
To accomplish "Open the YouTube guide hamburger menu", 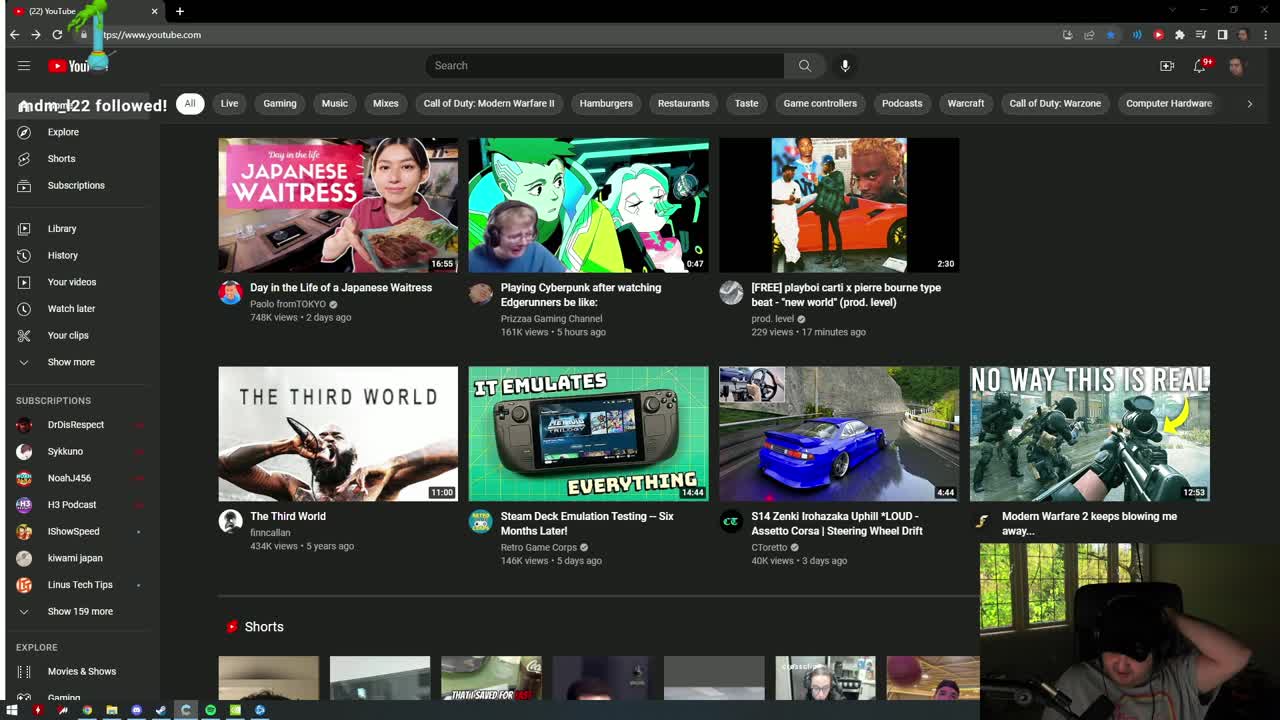I will (x=24, y=66).
